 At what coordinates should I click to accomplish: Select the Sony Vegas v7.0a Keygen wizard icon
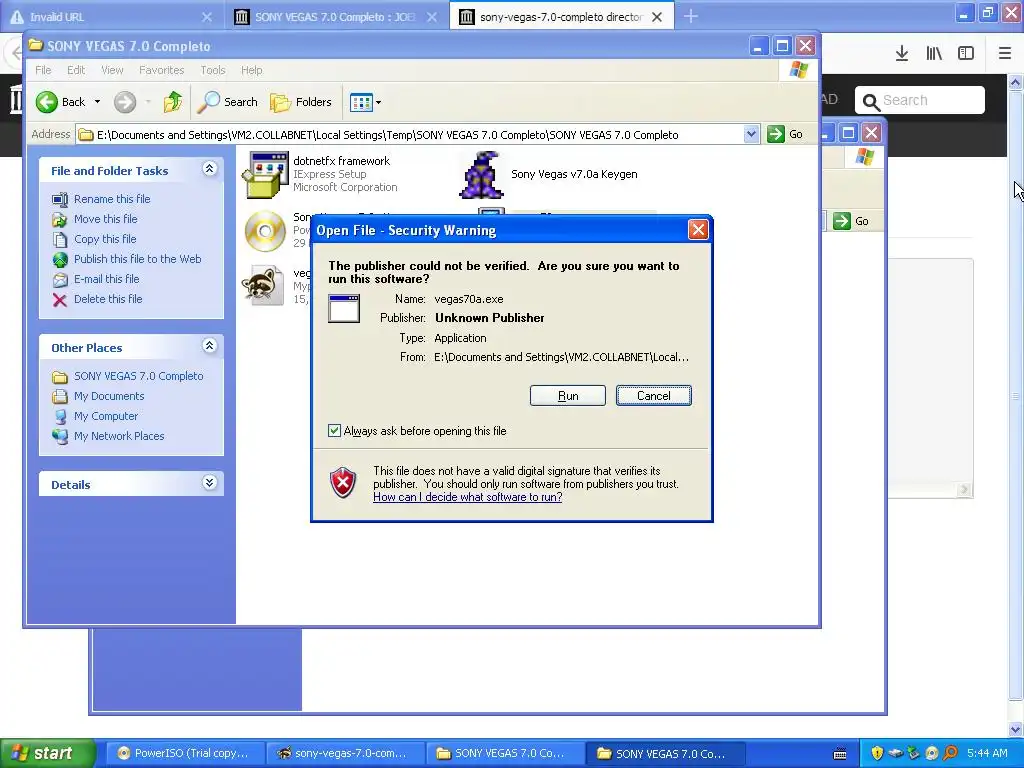(x=481, y=174)
